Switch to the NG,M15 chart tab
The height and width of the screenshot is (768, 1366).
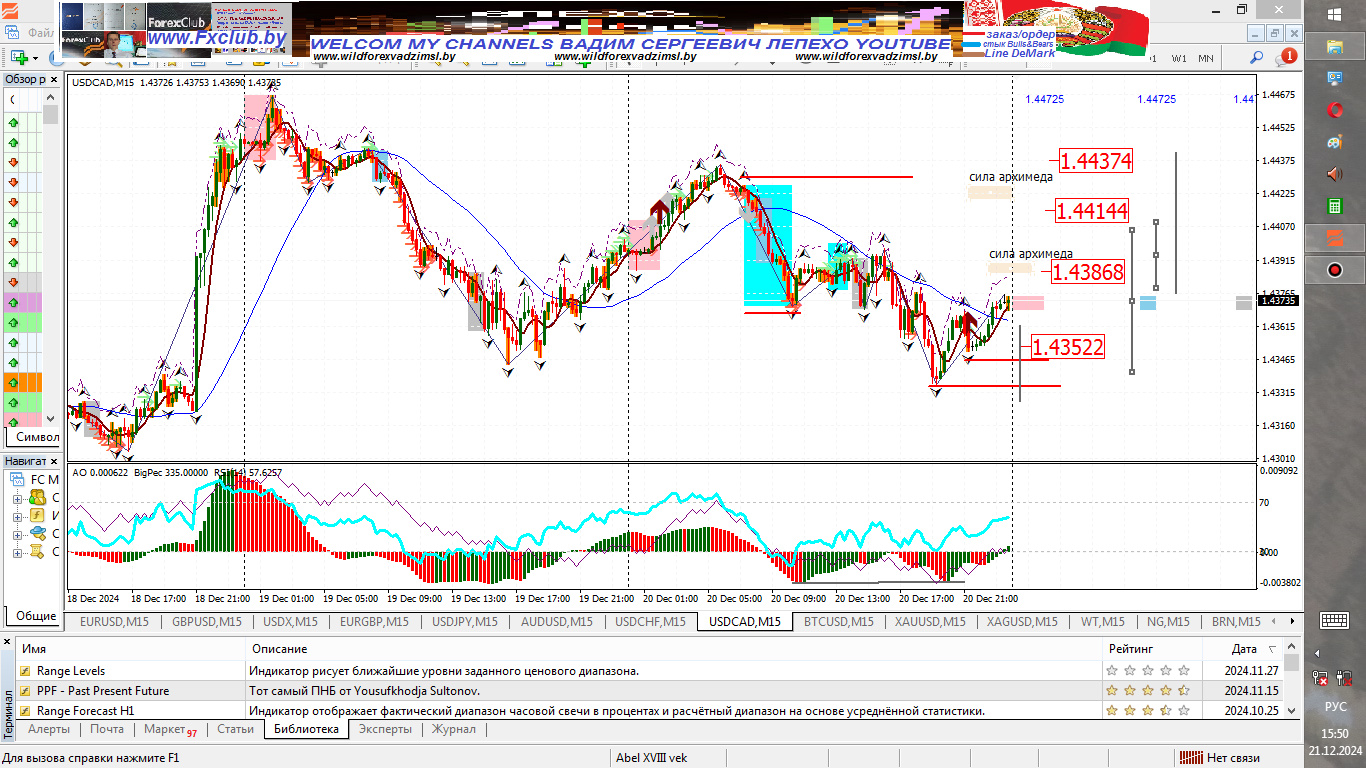[1169, 621]
